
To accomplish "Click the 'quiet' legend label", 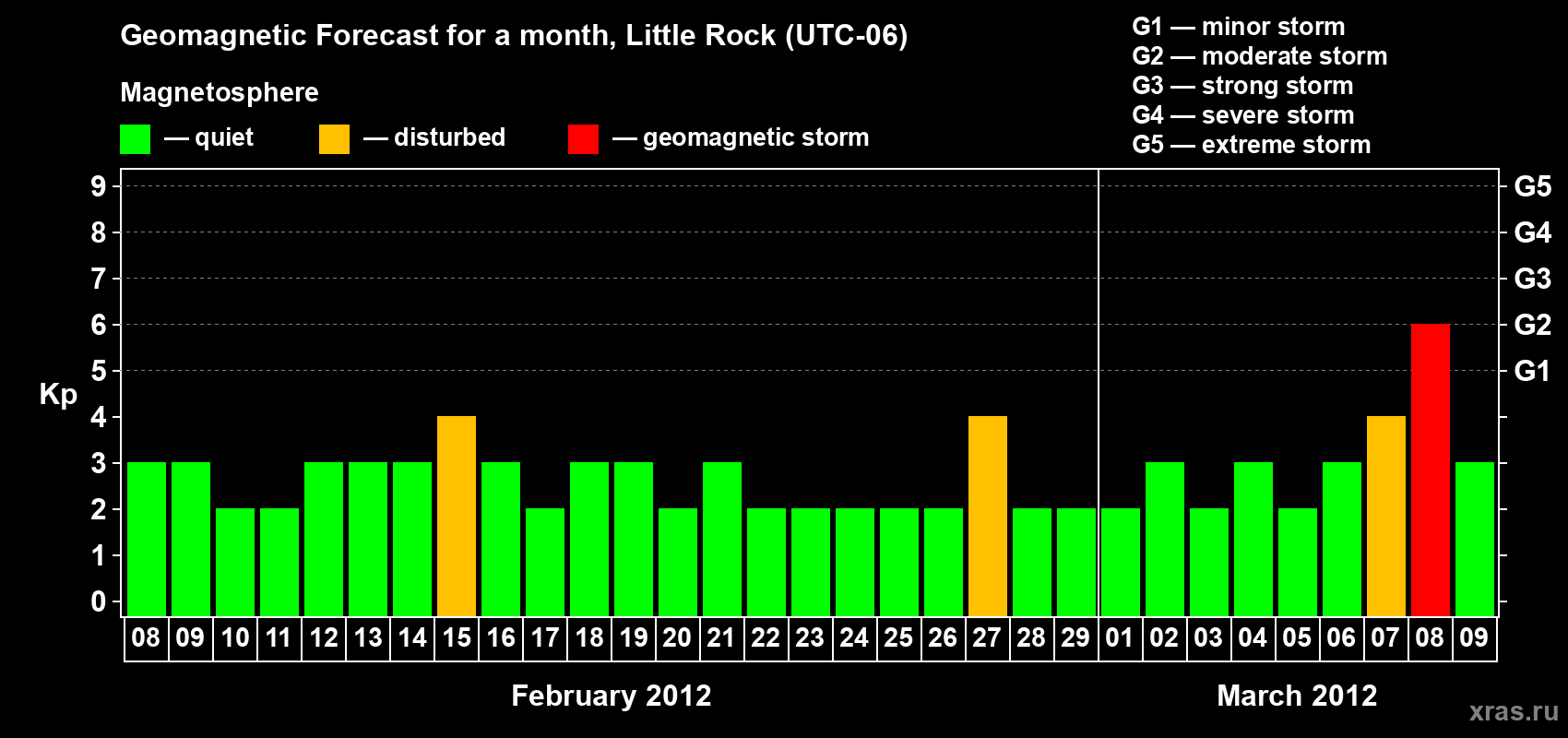I will pyautogui.click(x=224, y=137).
